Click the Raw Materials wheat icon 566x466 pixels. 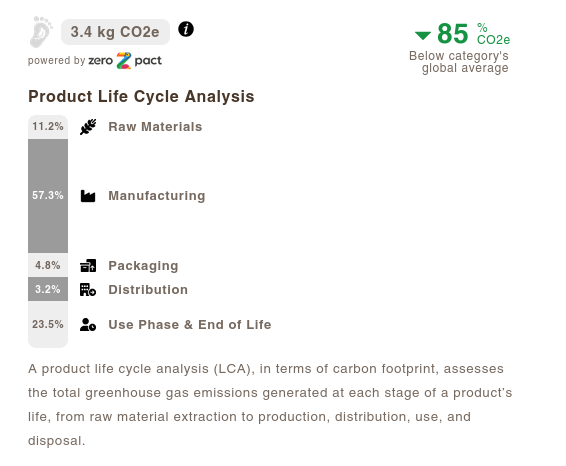pyautogui.click(x=88, y=127)
